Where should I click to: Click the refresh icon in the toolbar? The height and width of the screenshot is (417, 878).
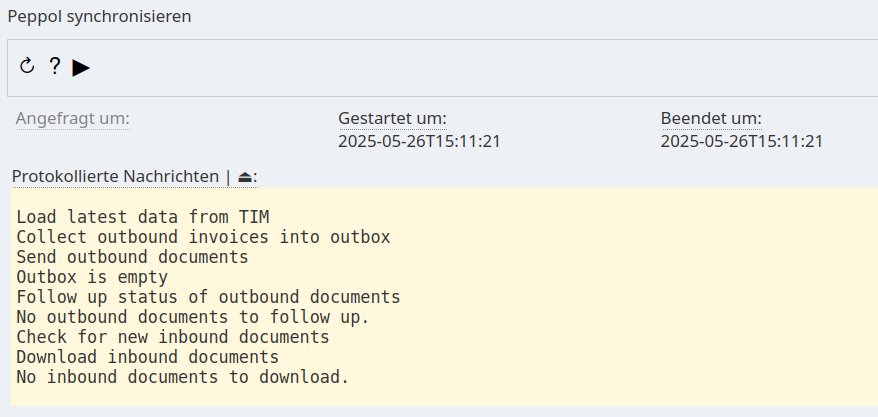[x=27, y=66]
